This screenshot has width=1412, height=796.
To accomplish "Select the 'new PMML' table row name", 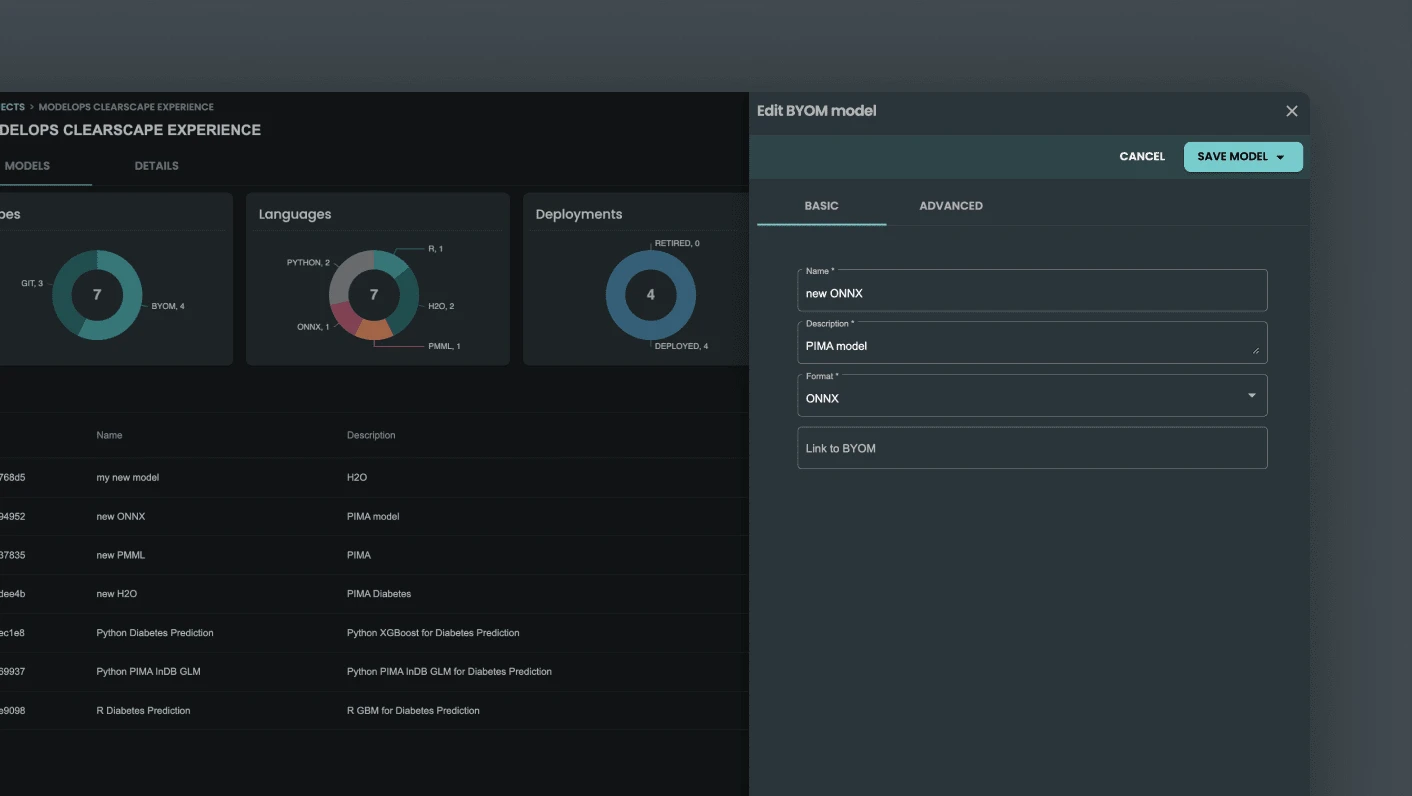I will [121, 555].
